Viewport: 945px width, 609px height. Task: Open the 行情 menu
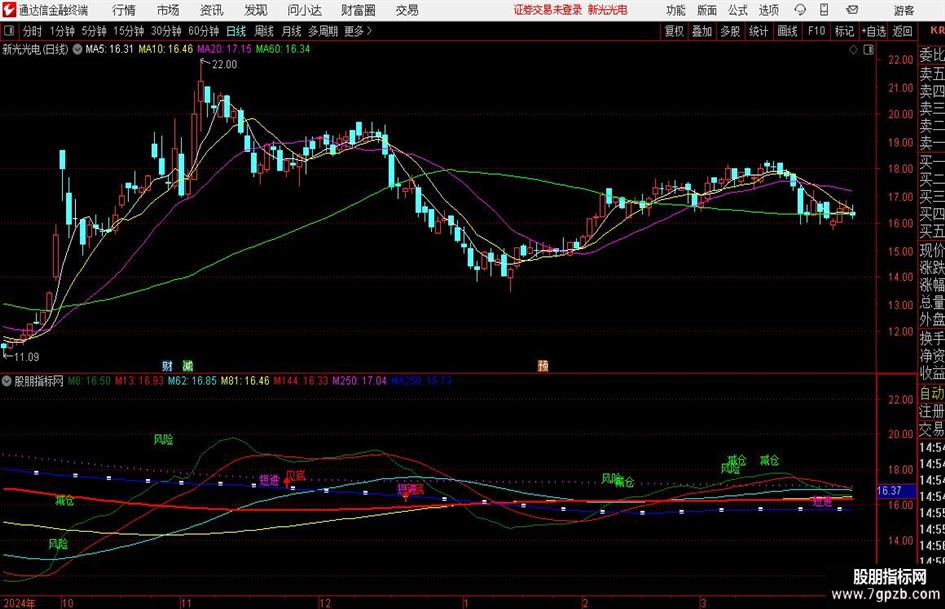tap(124, 10)
